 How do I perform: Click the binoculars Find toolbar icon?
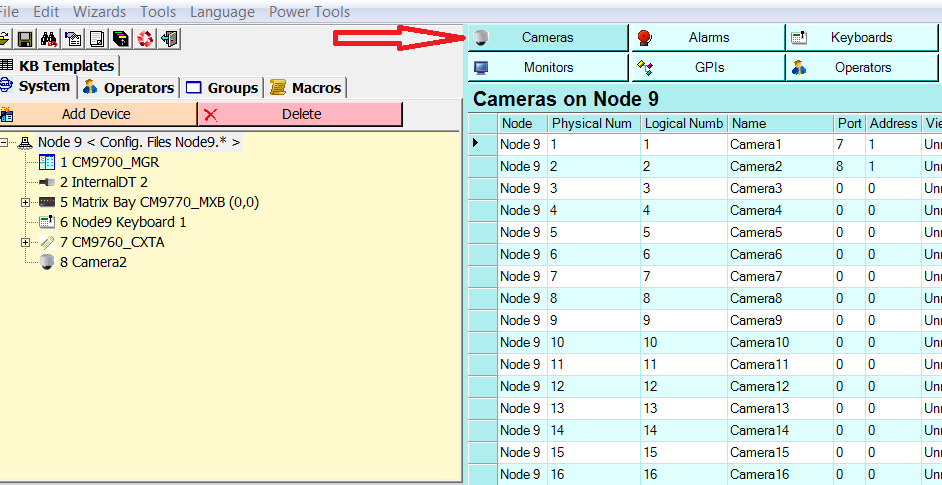48,39
